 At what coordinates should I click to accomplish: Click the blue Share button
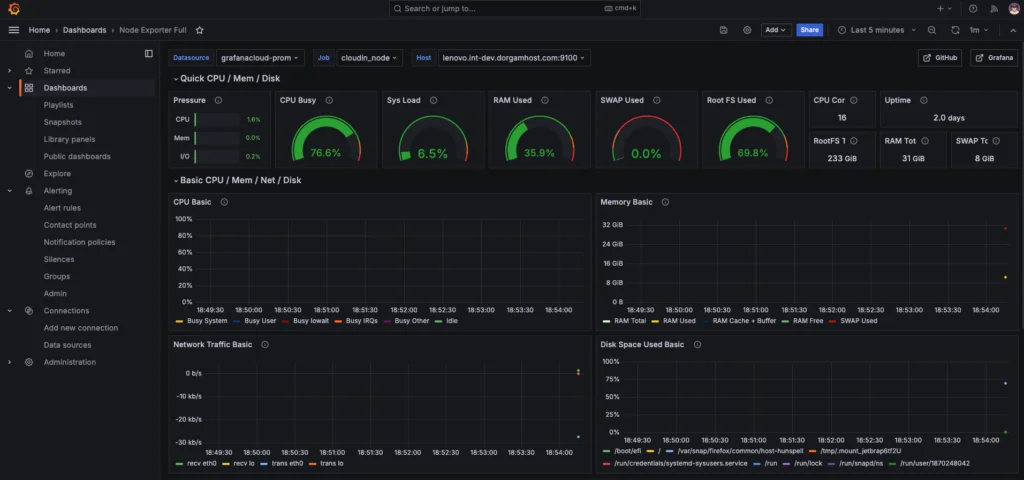(809, 30)
